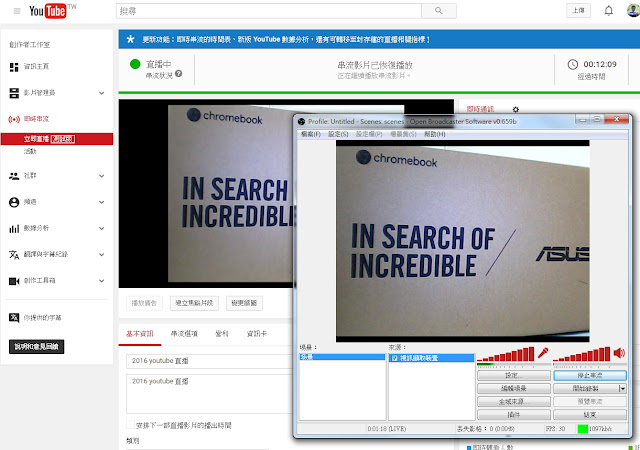Expand the 創作工具箱 sidebar section chevron
This screenshot has width=640, height=450.
[102, 281]
